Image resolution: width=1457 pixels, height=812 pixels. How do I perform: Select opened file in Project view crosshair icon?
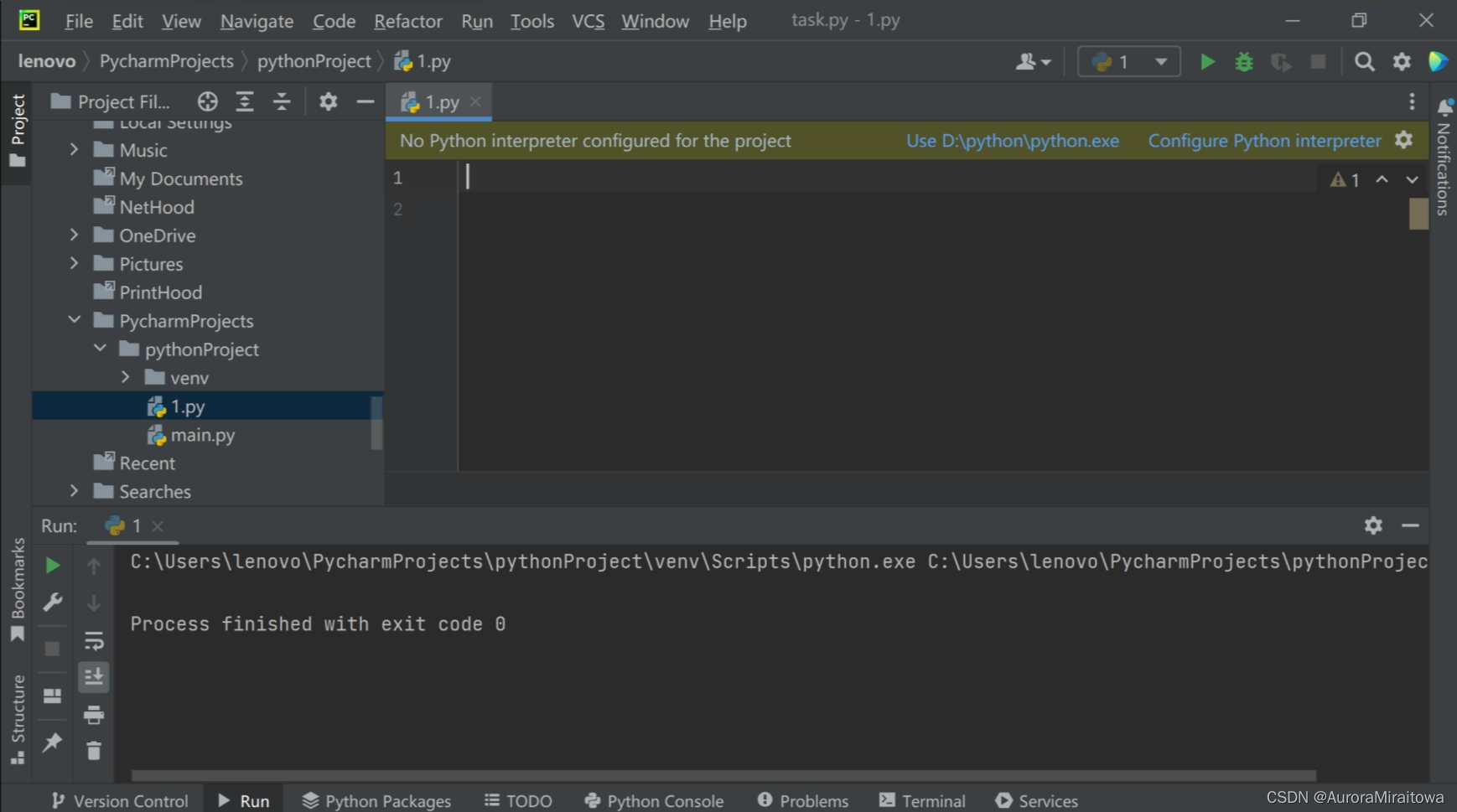click(207, 101)
